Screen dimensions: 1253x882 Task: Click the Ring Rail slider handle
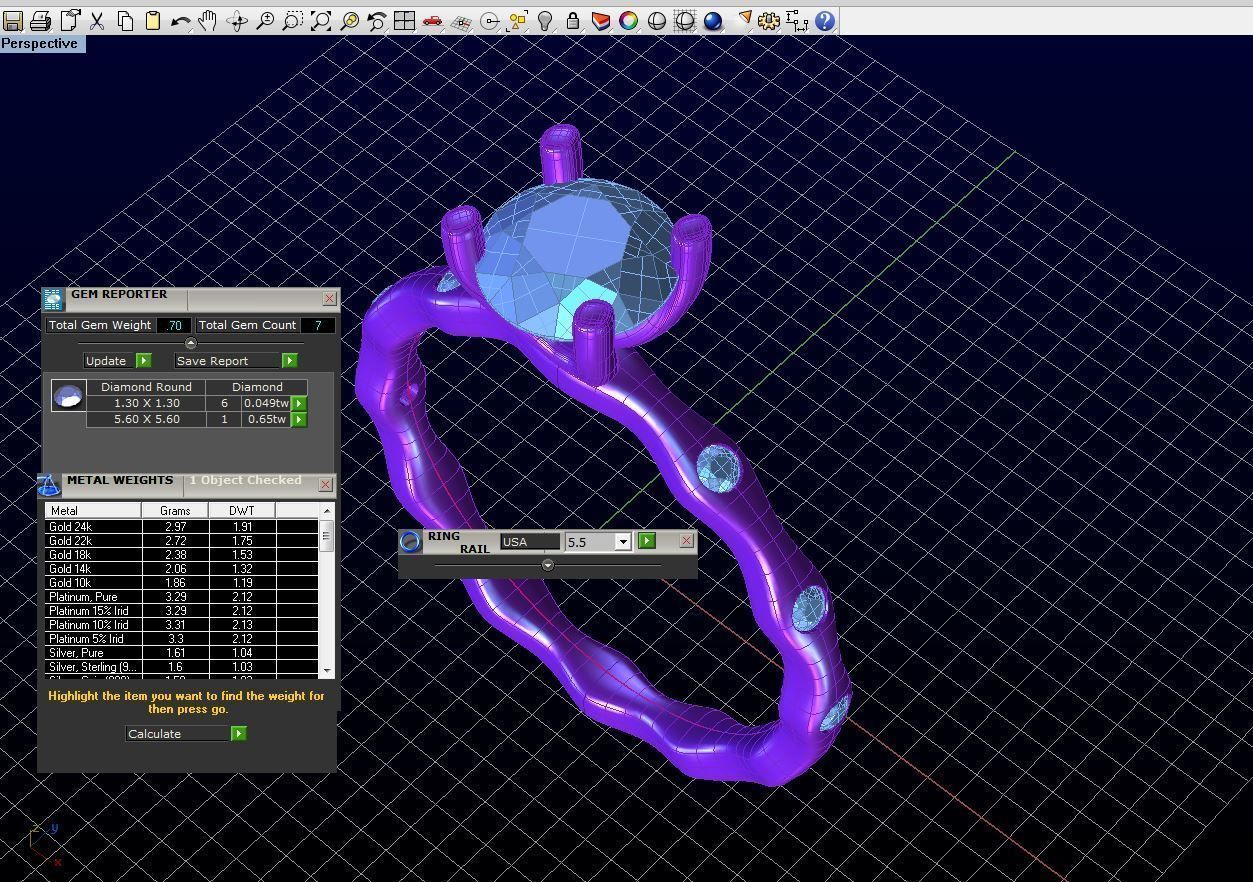pos(547,565)
